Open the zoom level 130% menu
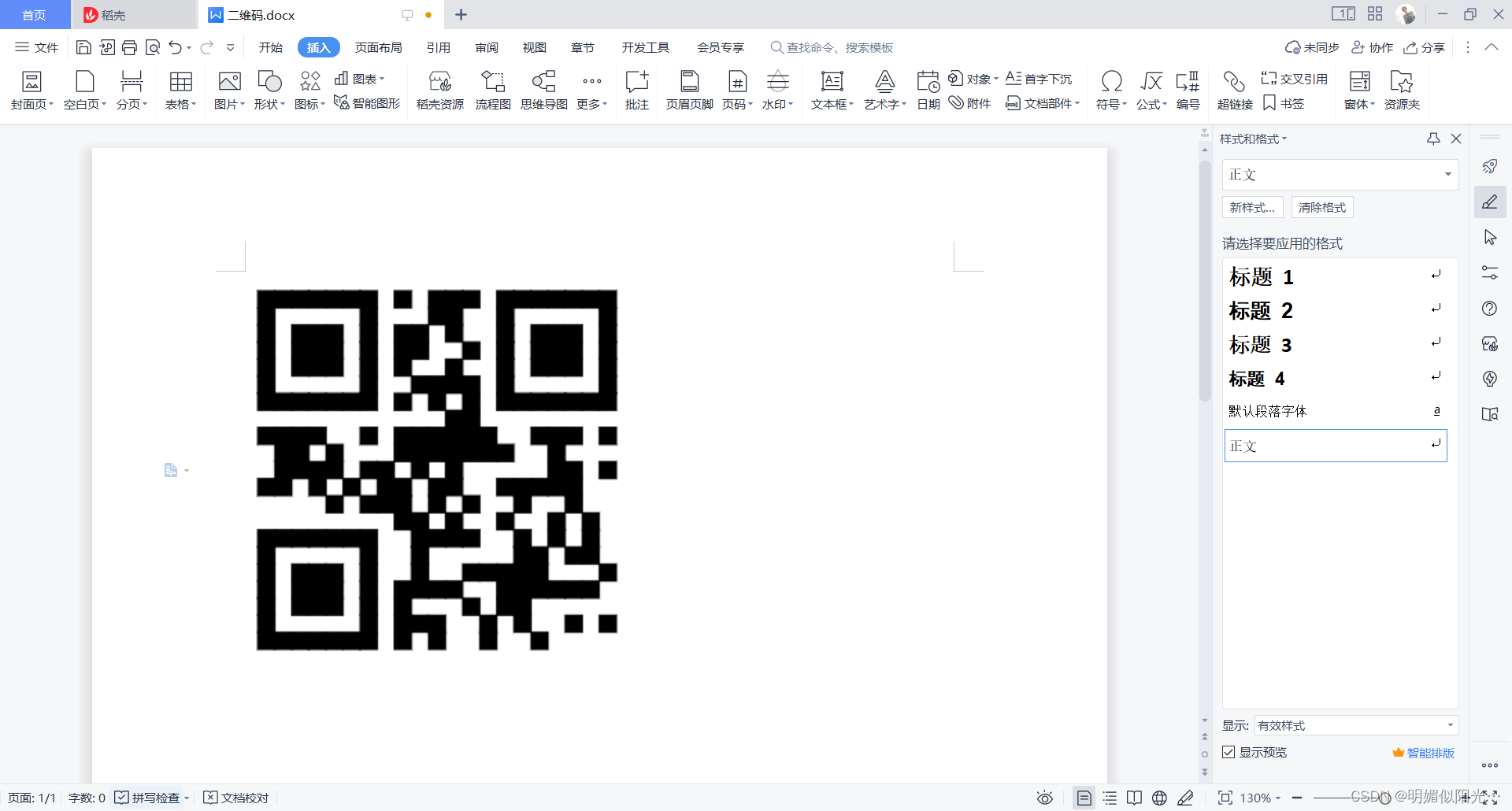1512x811 pixels. [1261, 798]
